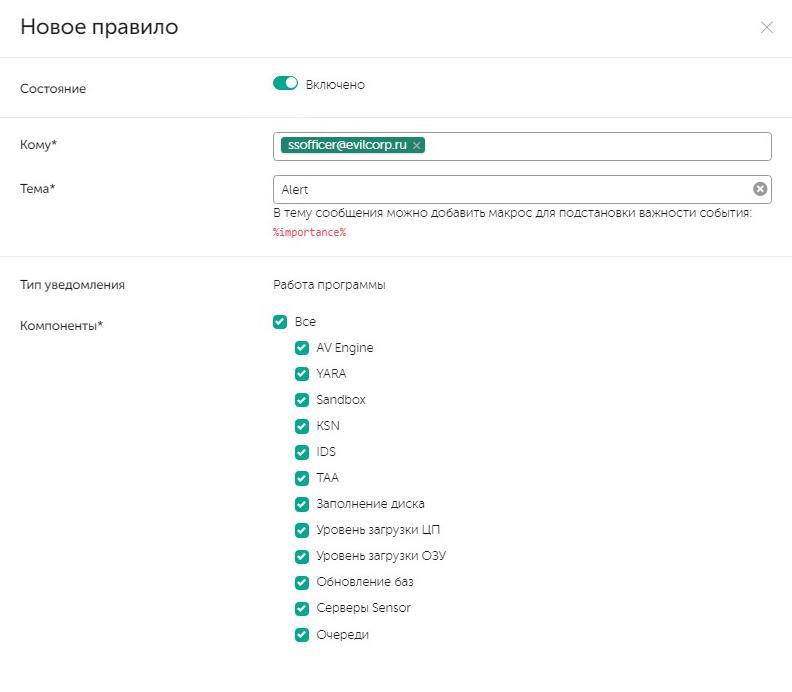Viewport: 792px width, 692px height.
Task: Close the Новое правило dialog
Action: click(767, 28)
